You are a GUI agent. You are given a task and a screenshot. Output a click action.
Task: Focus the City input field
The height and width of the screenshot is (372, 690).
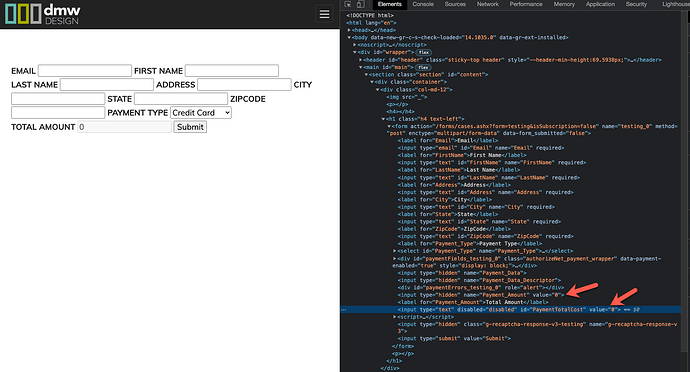pos(58,99)
